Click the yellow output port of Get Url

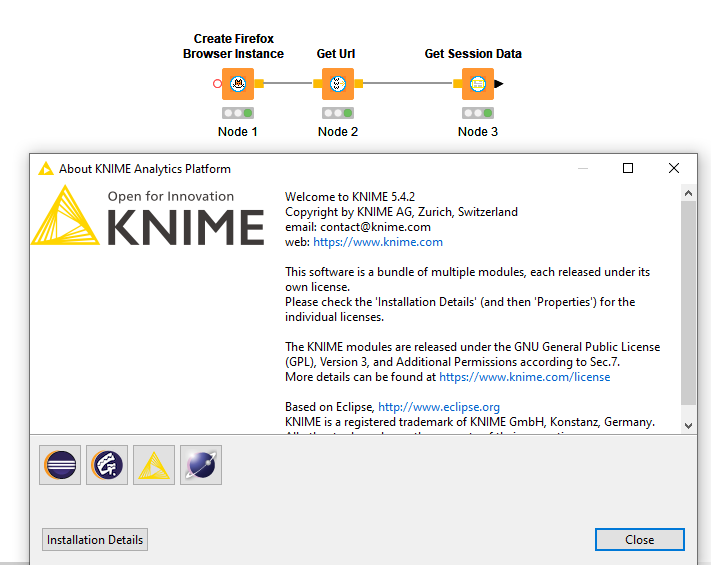[x=359, y=83]
